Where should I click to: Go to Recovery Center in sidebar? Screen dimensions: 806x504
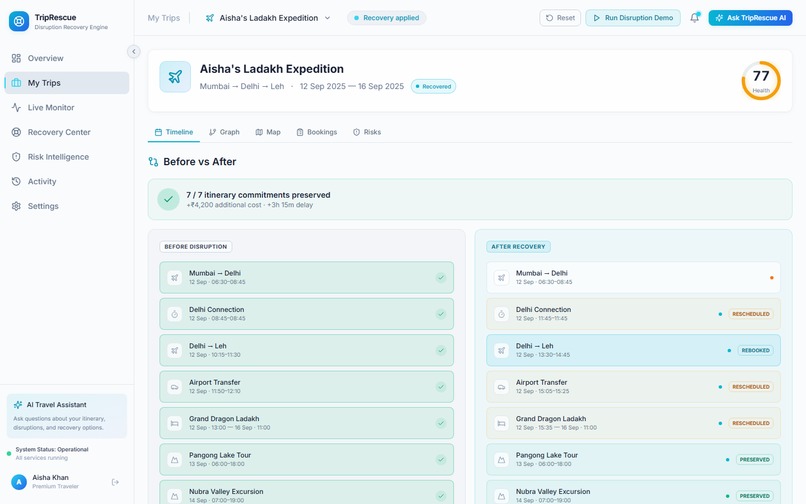[66, 132]
